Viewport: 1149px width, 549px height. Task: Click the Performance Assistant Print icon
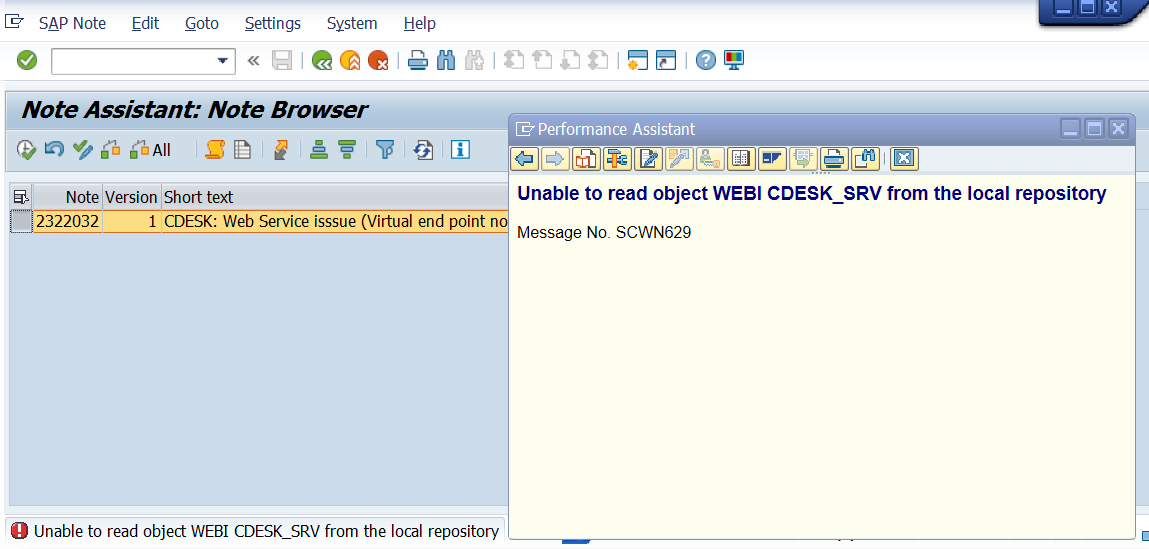pyautogui.click(x=834, y=158)
